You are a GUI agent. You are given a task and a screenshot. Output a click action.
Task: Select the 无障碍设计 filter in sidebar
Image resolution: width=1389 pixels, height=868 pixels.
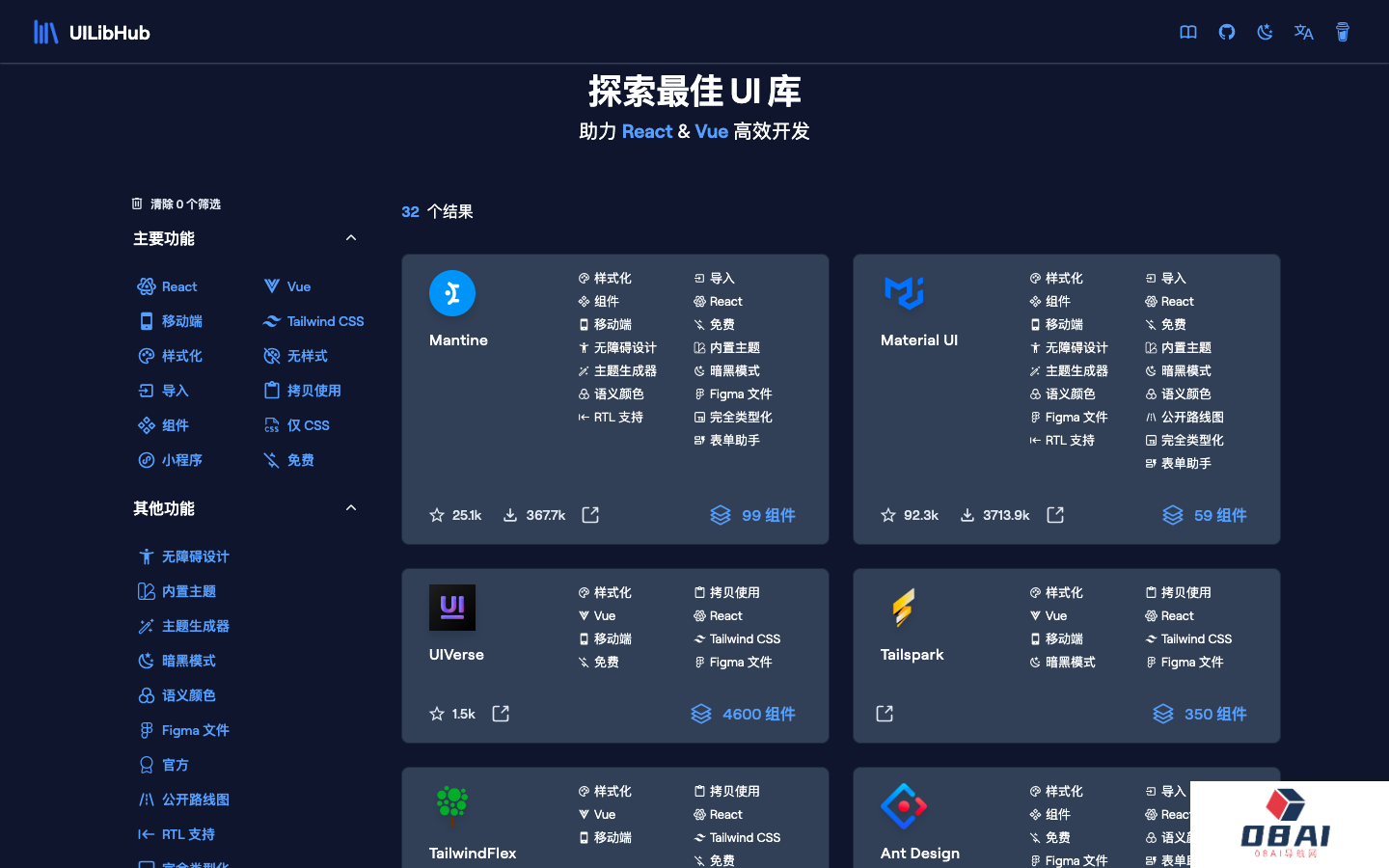coord(183,556)
